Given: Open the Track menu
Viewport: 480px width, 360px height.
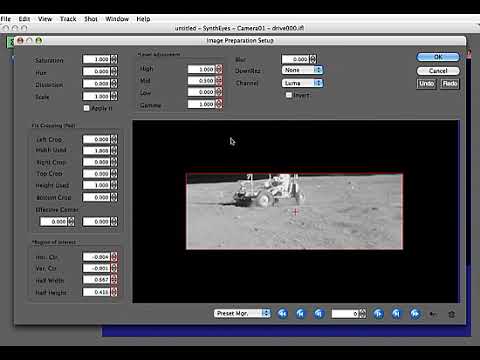Looking at the screenshot, I should pyautogui.click(x=68, y=19).
